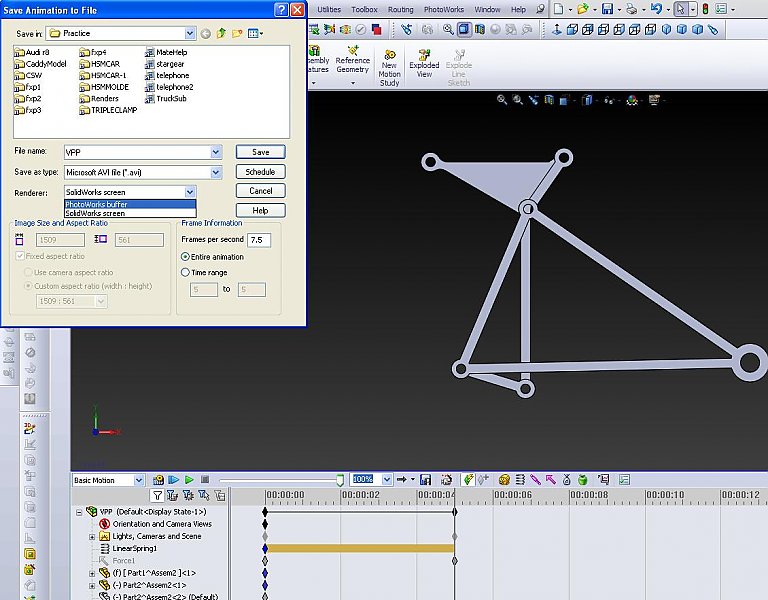Viewport: 768px width, 600px height.
Task: Click the Save Animation icon in timeline toolbar
Action: [426, 480]
